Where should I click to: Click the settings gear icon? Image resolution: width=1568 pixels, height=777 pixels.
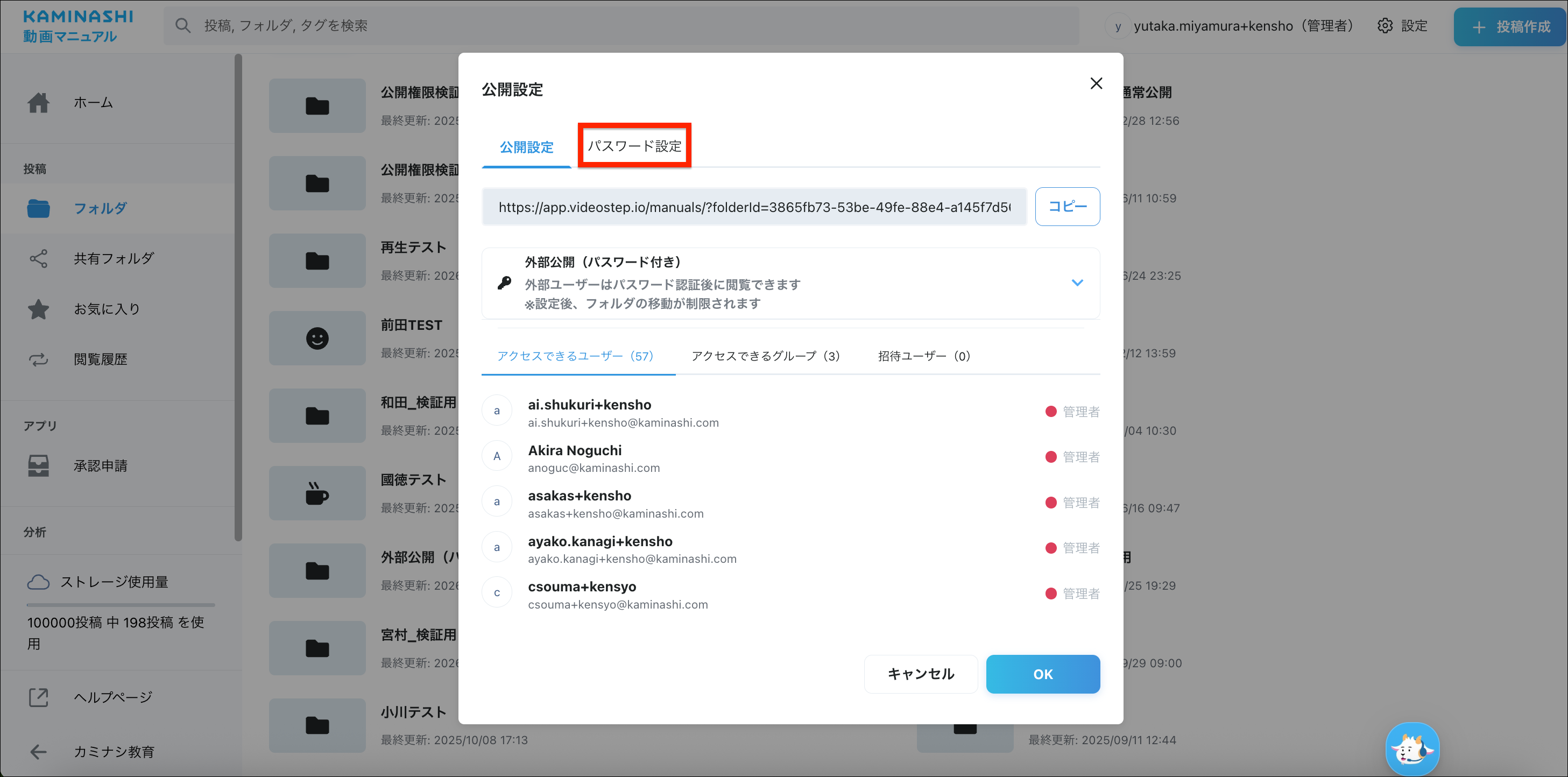(1385, 26)
